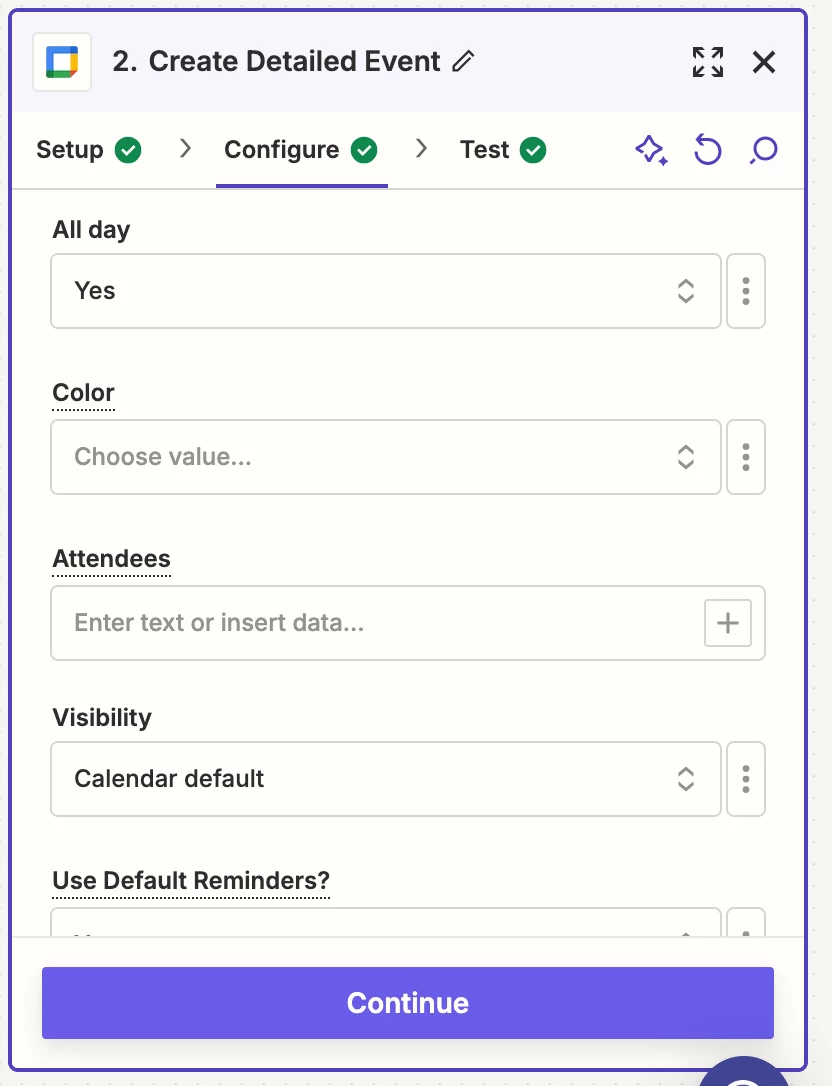Close the Create Detailed Event panel
The height and width of the screenshot is (1086, 832).
[764, 62]
